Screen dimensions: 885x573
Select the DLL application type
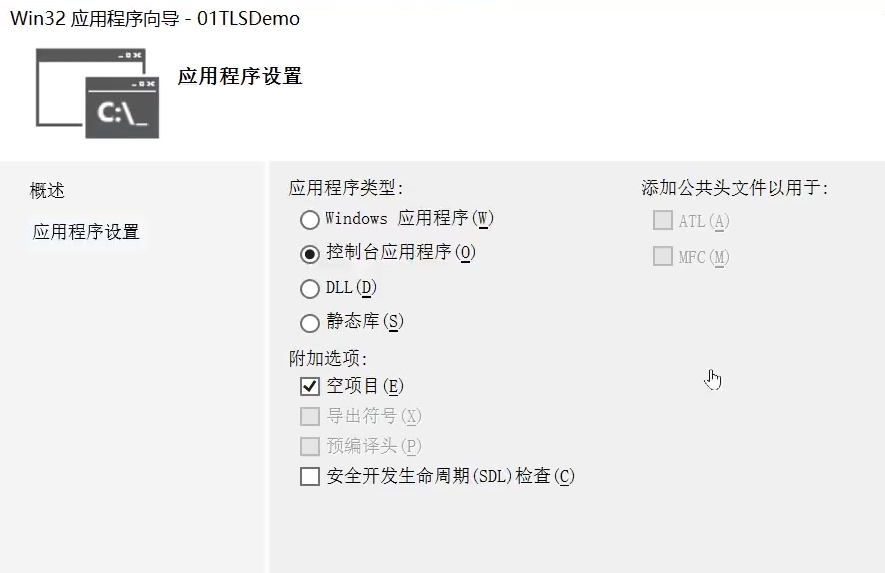tap(310, 288)
